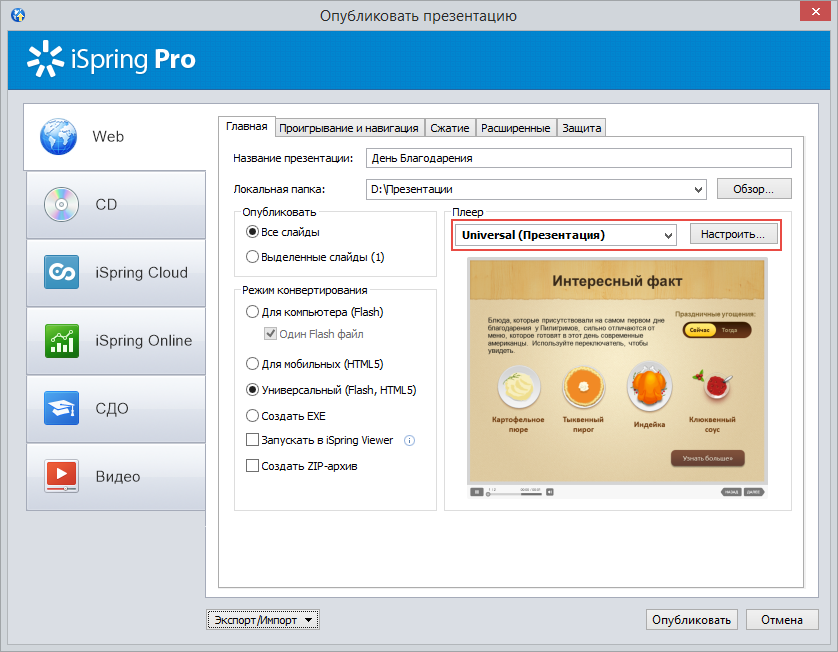Open the iSpring Cloud icon
Screen dimensions: 838x652
(61, 272)
